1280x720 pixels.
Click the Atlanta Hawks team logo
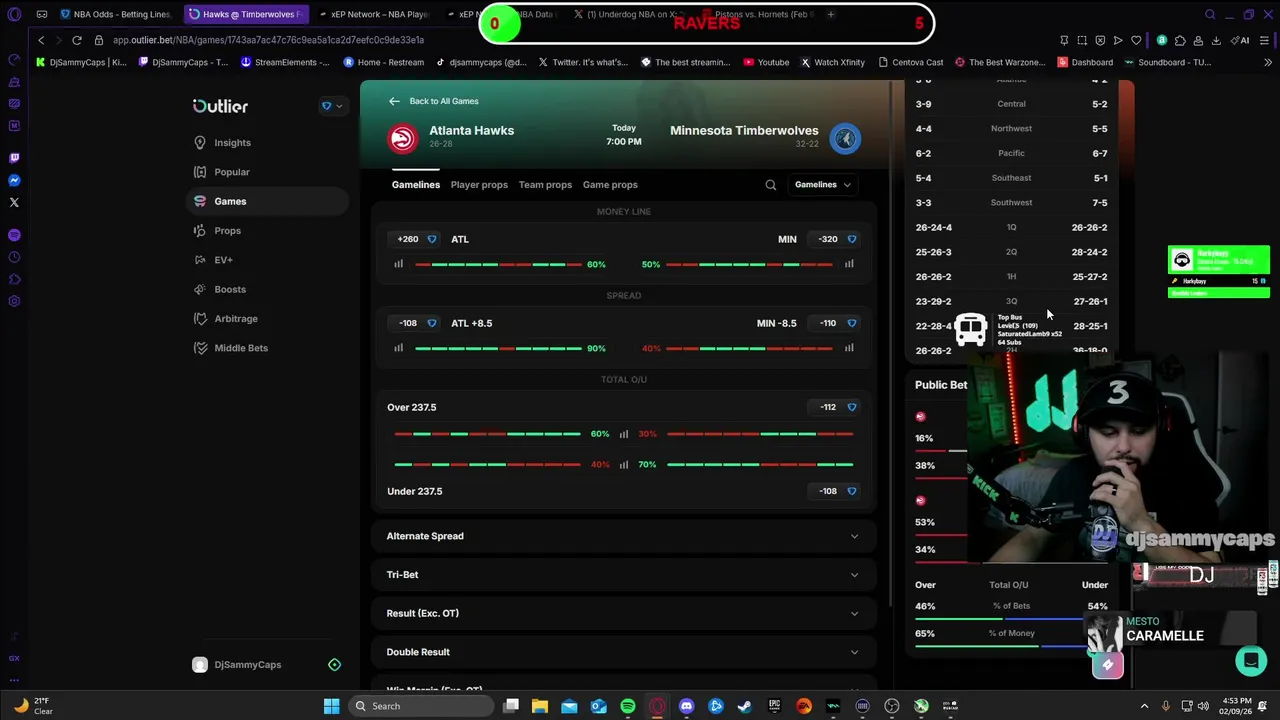[403, 138]
